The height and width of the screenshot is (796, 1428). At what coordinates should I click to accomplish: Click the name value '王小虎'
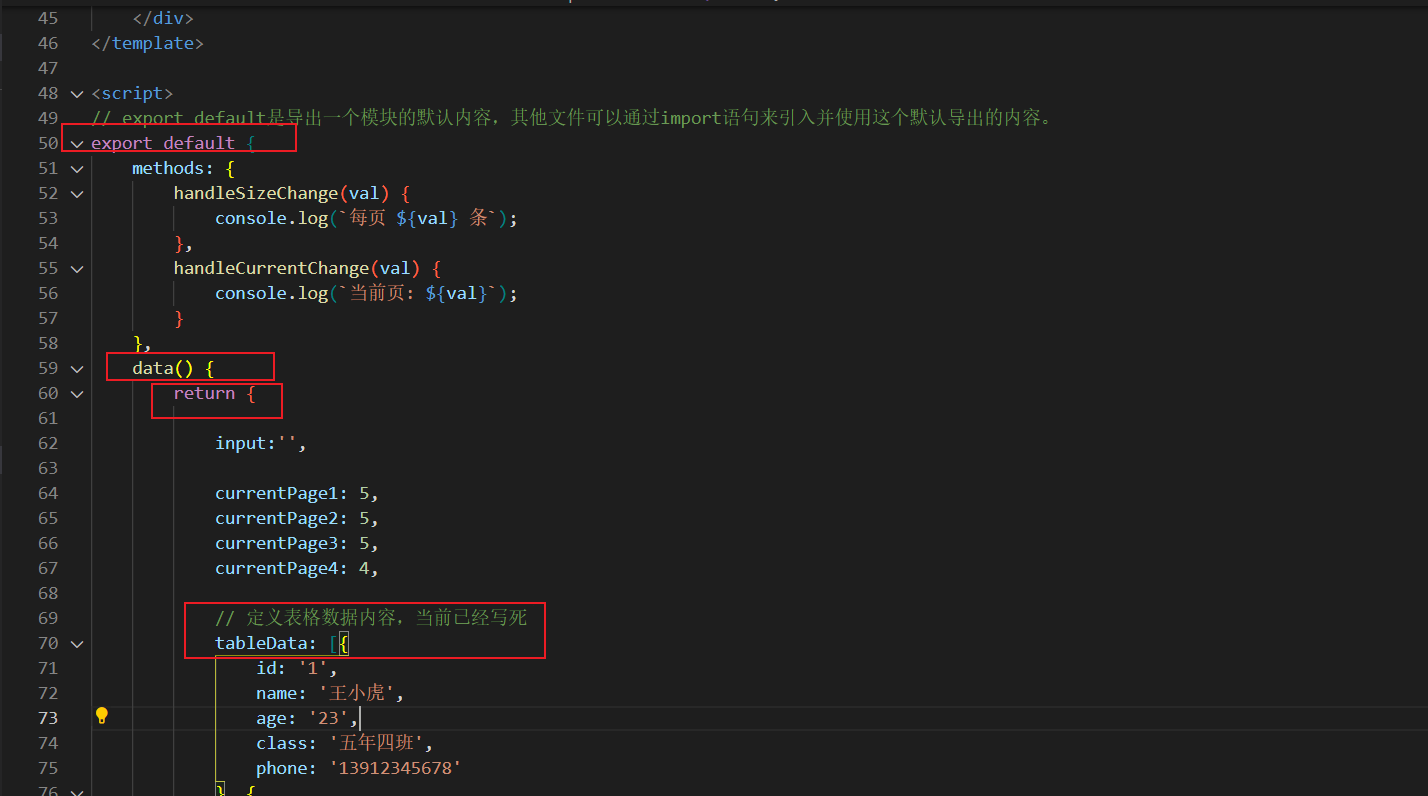[357, 693]
